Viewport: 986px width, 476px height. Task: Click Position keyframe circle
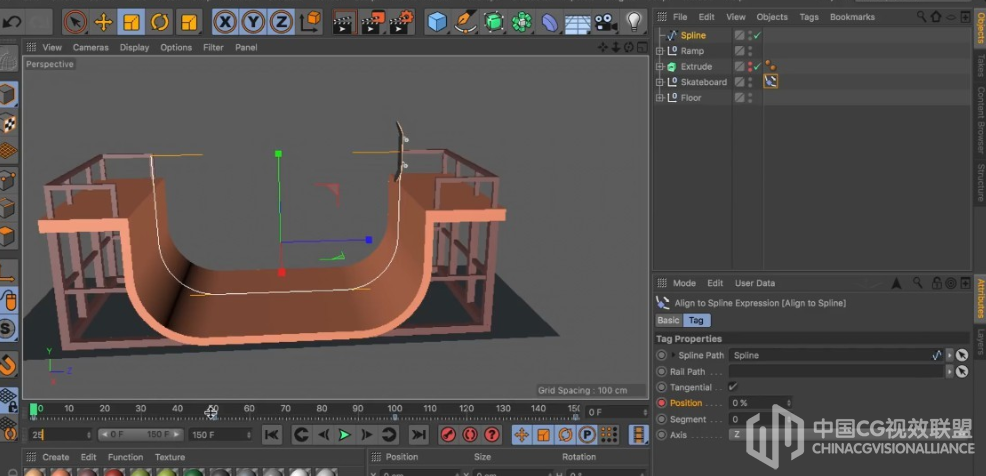pos(661,403)
